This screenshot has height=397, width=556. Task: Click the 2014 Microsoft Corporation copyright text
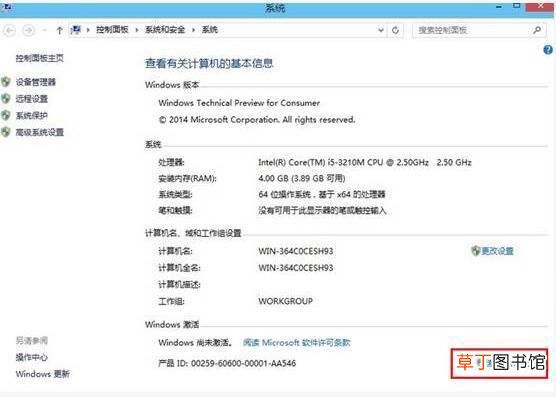pyautogui.click(x=257, y=120)
